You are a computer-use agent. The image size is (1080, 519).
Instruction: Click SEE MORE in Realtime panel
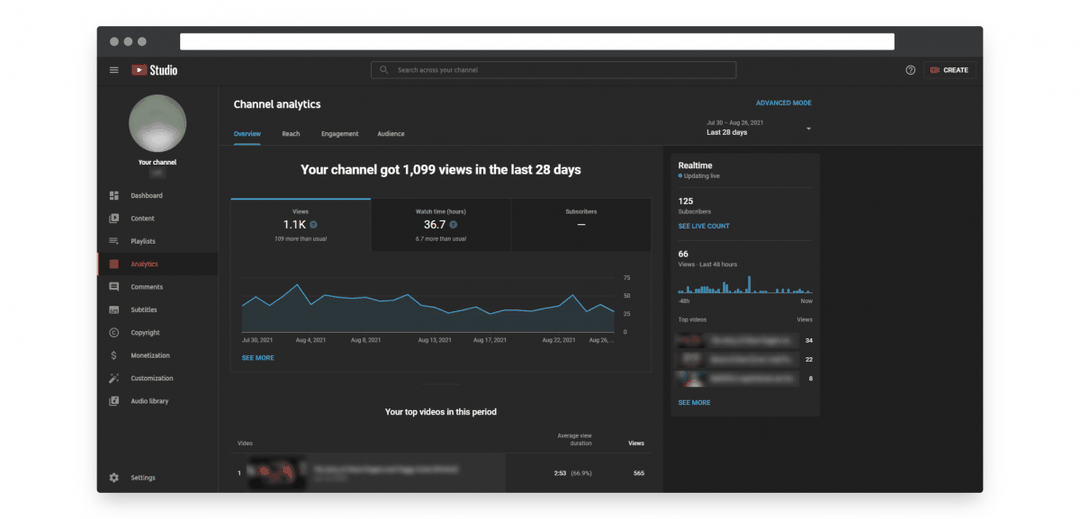pos(694,403)
